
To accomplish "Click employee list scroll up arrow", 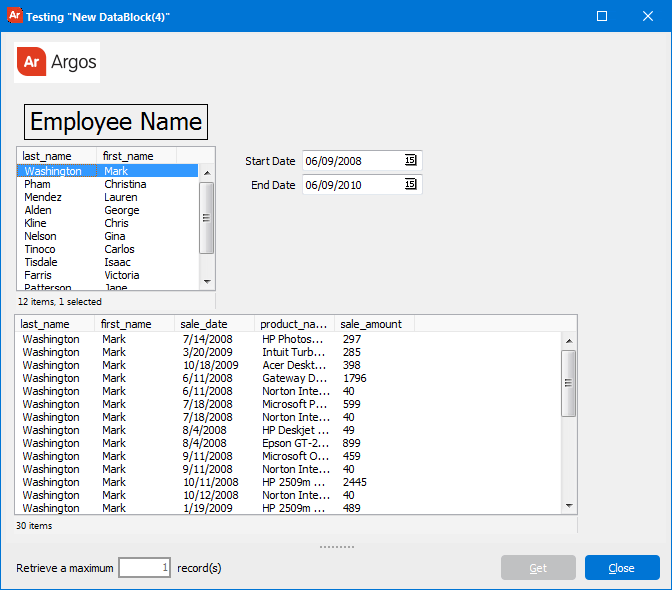I will [x=207, y=173].
